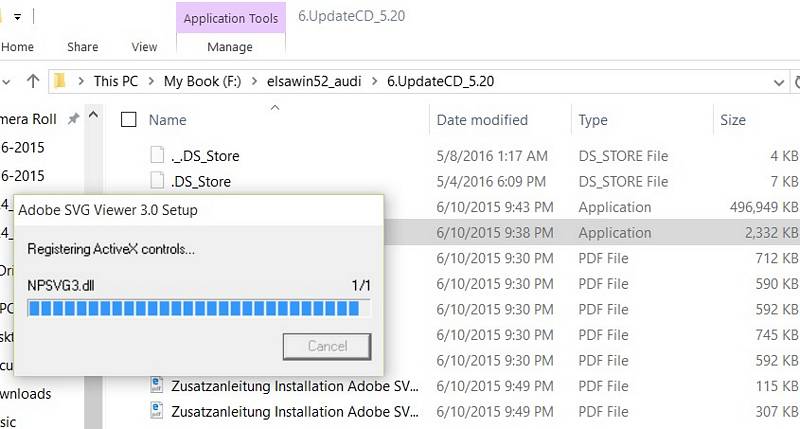The image size is (800, 429).
Task: Click the last Zusatzanleitung PDF file icon
Action: (157, 410)
